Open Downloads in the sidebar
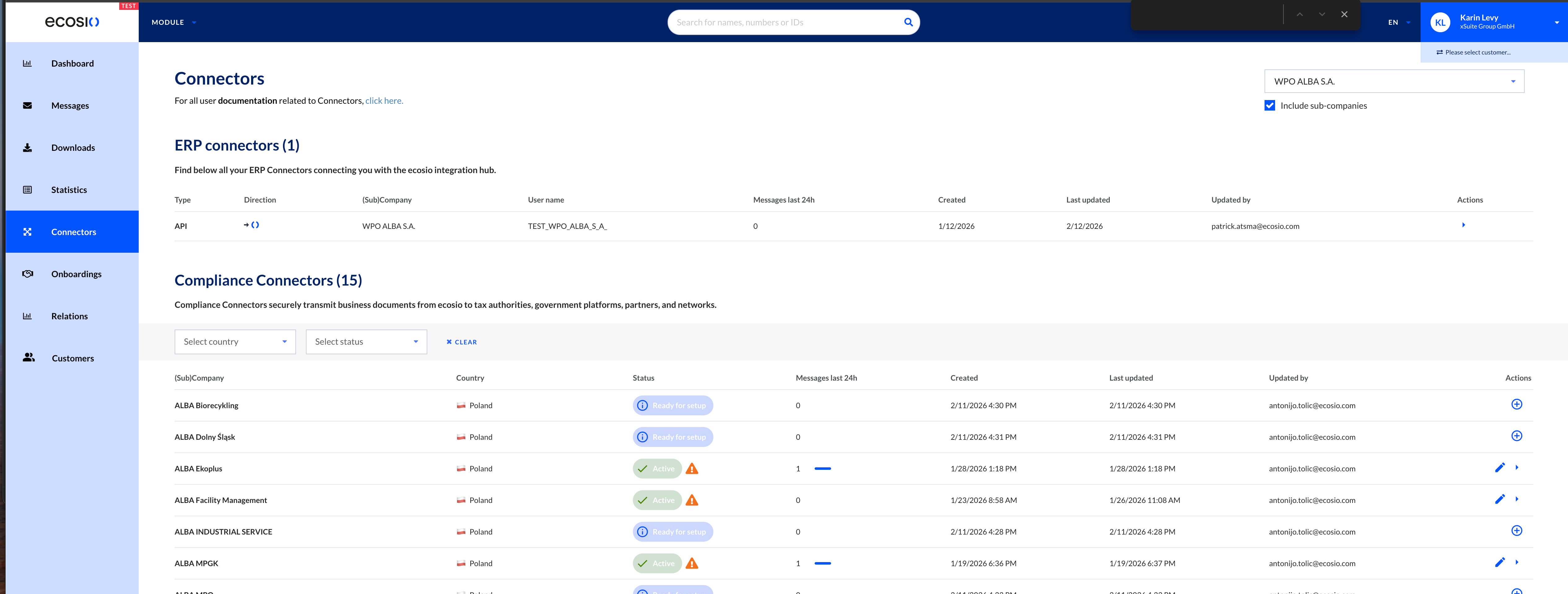 [72, 147]
